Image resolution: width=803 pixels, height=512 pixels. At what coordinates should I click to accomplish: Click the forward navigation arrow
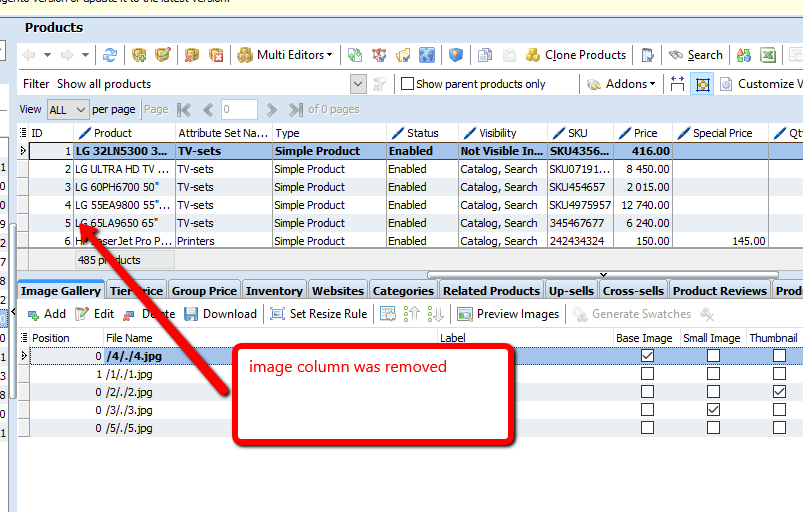pos(67,55)
